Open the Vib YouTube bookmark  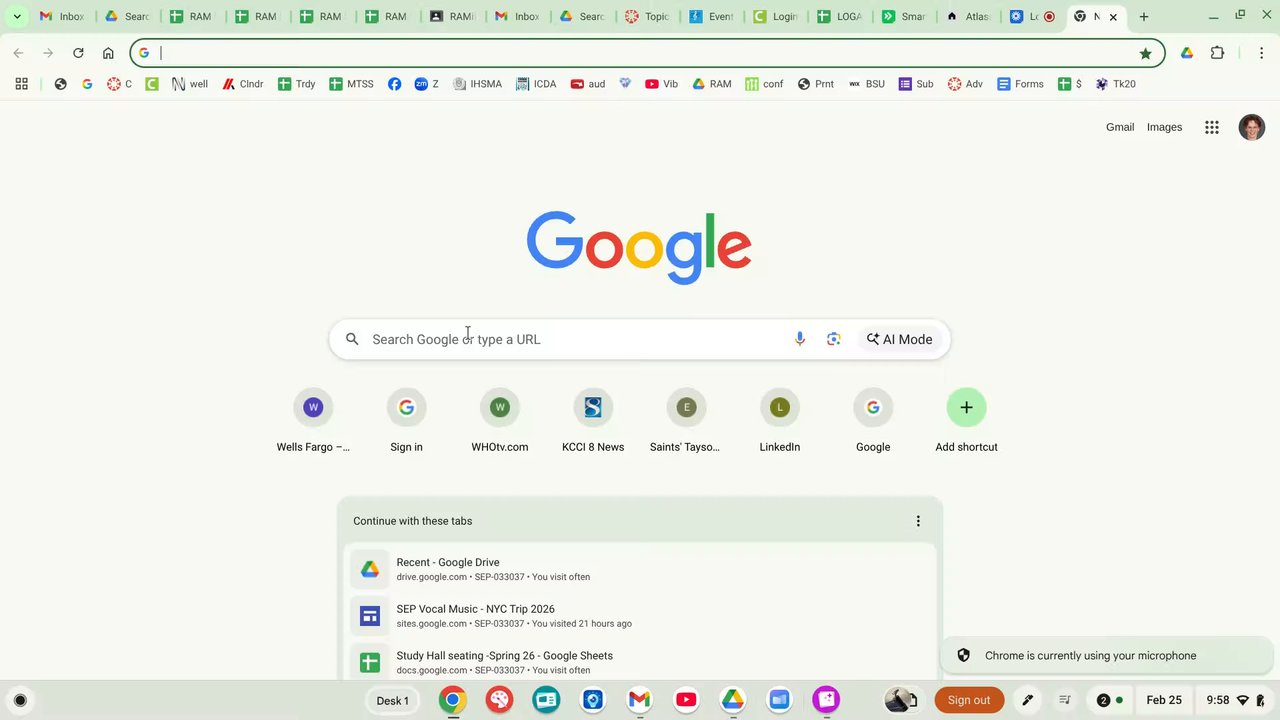pyautogui.click(x=662, y=84)
